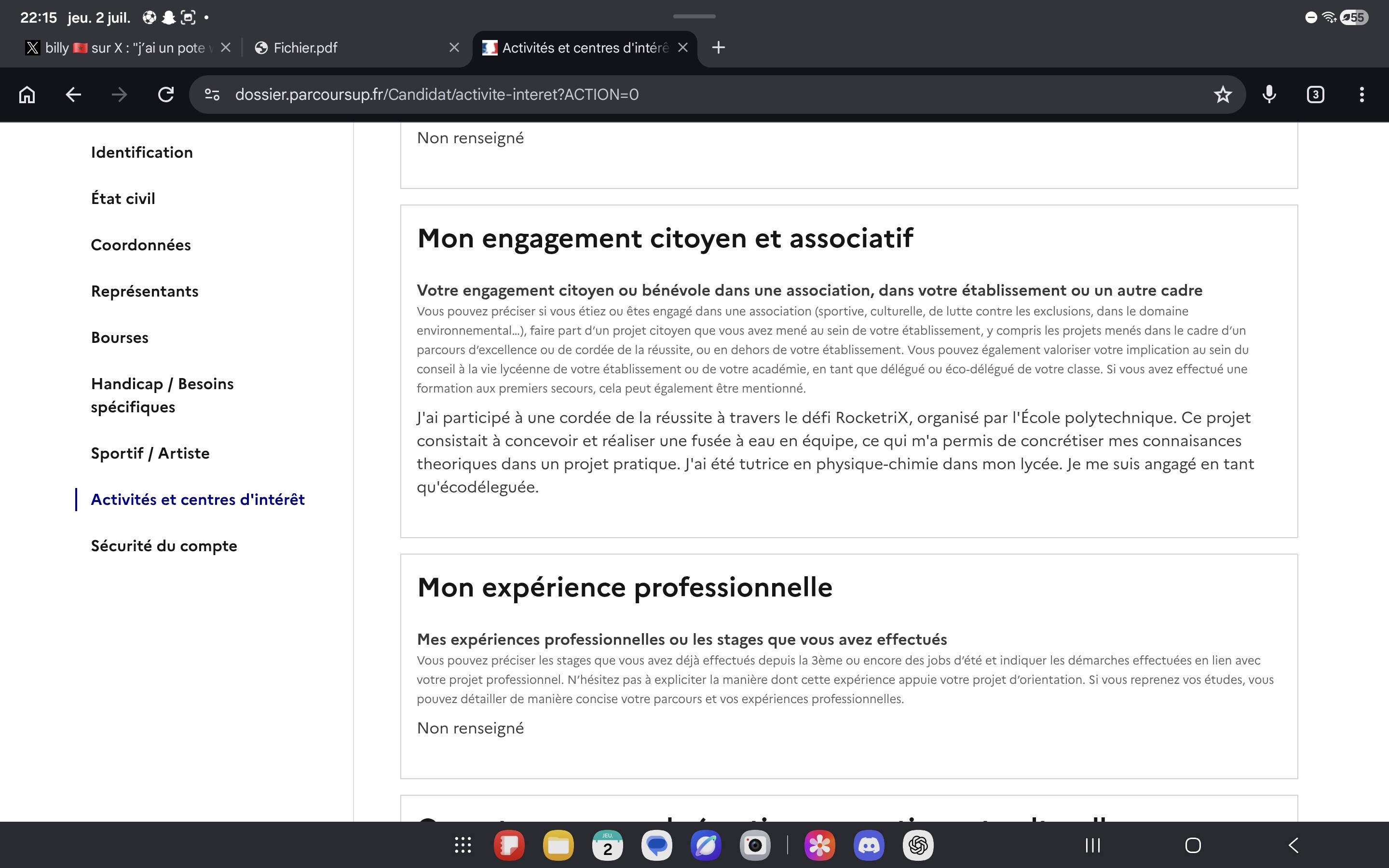The height and width of the screenshot is (868, 1389).
Task: Open Chrome three-dot menu
Action: [1362, 95]
